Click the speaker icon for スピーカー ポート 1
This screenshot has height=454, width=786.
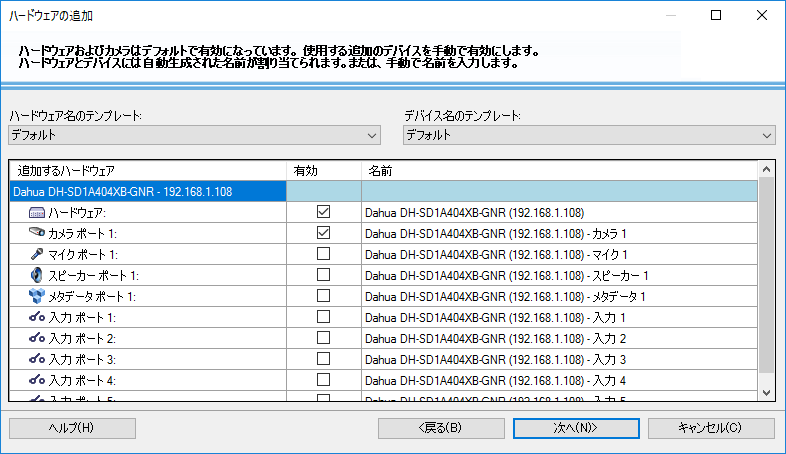(x=37, y=275)
